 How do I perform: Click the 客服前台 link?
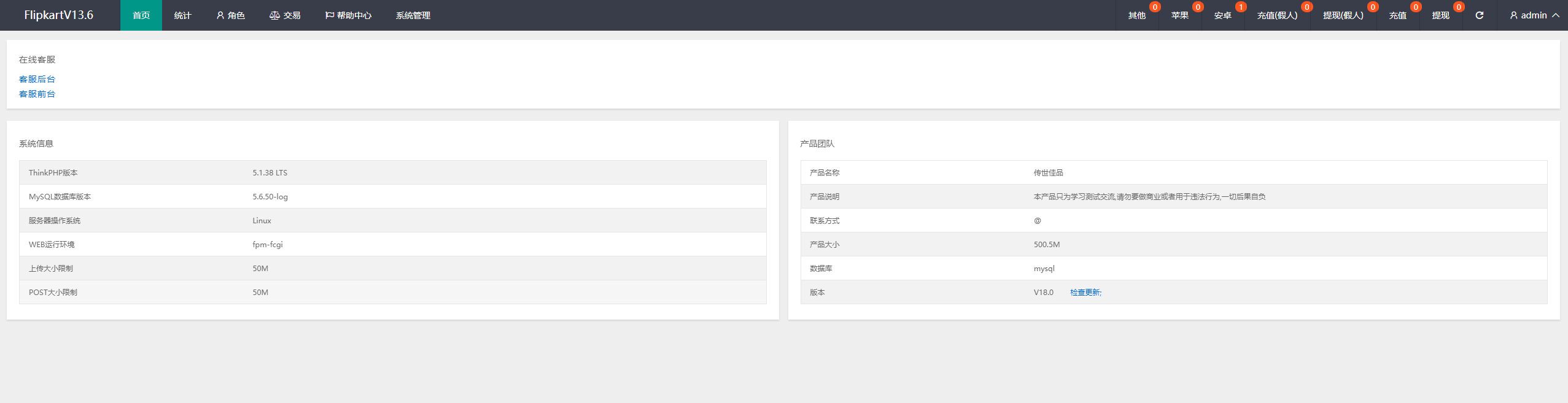pyautogui.click(x=37, y=94)
